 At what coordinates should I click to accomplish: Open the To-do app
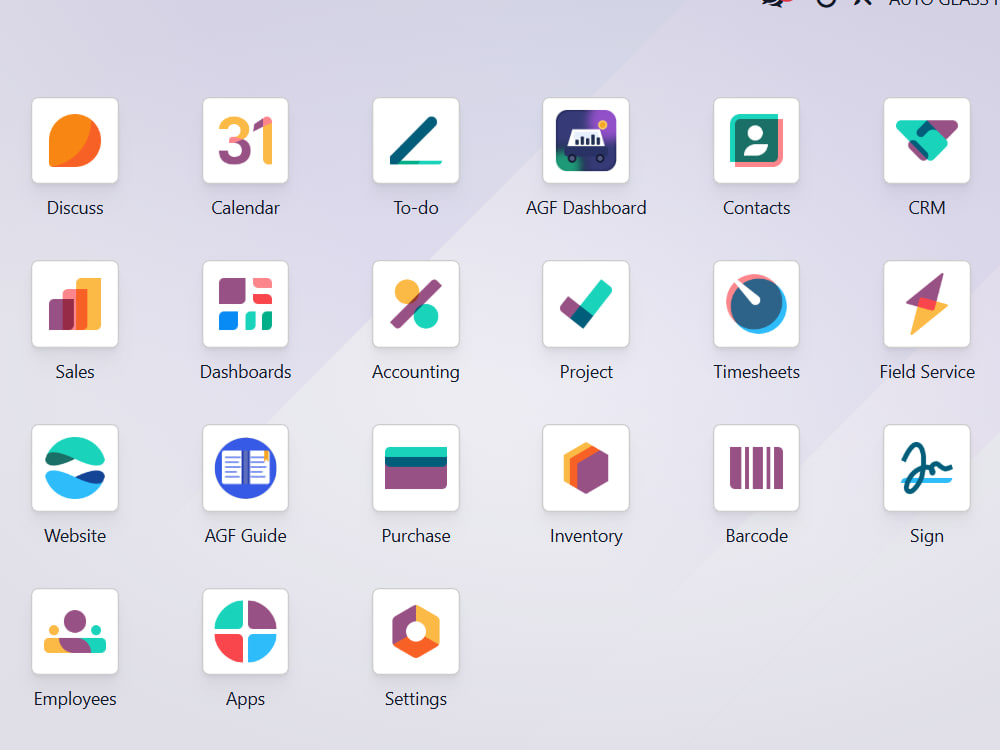pos(416,141)
